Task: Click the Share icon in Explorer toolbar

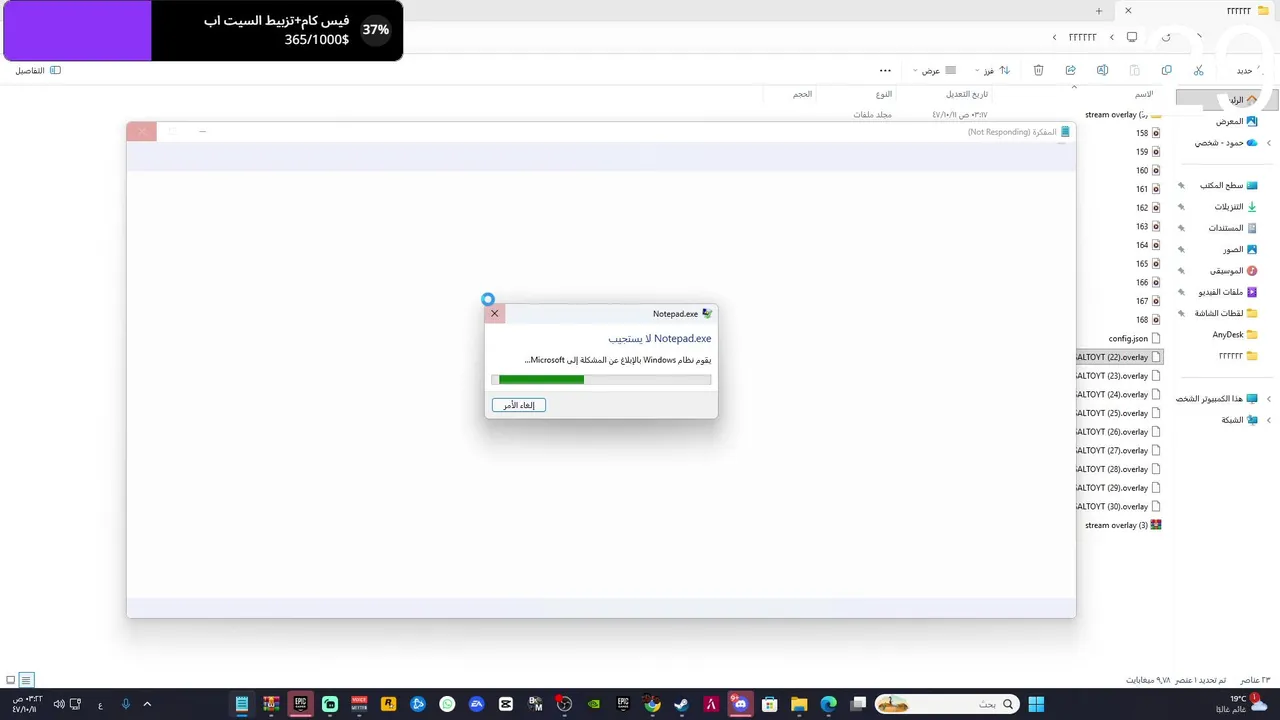Action: coord(1070,70)
